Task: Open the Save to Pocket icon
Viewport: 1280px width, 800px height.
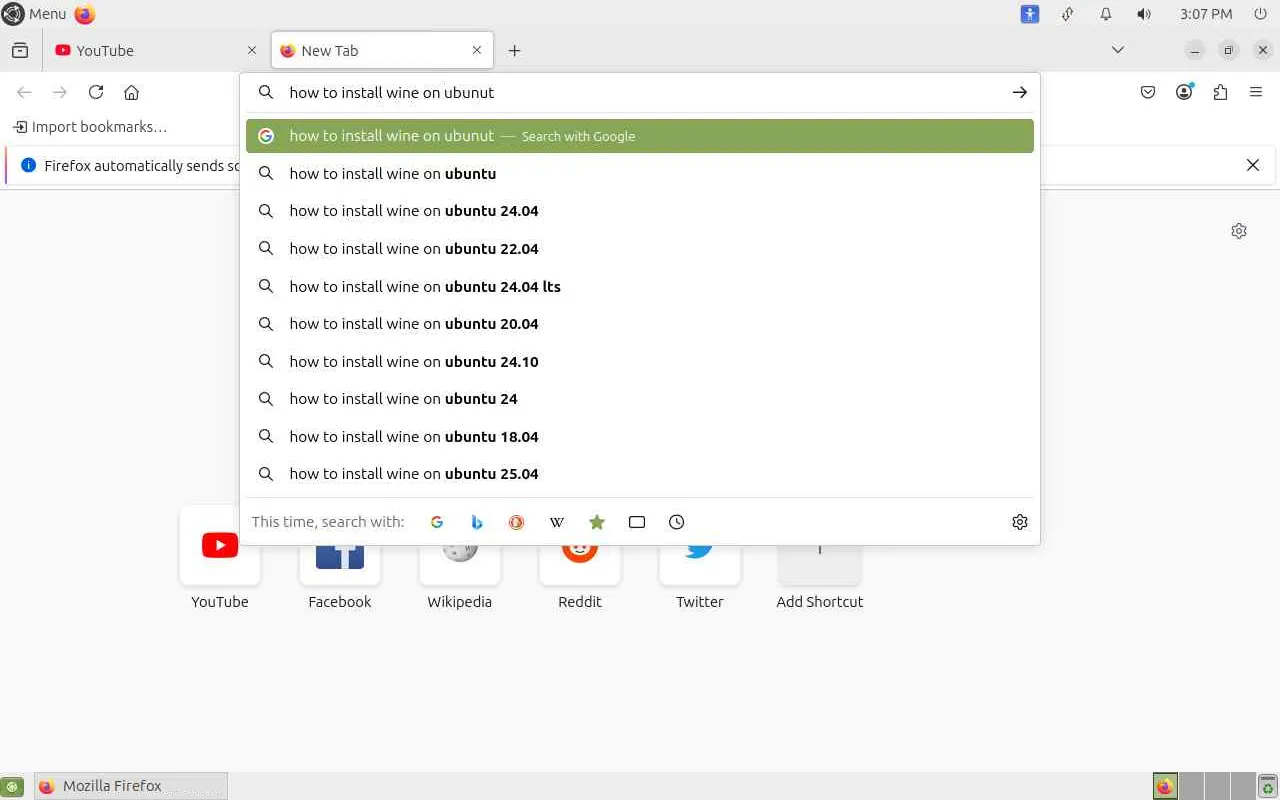Action: (x=1148, y=92)
